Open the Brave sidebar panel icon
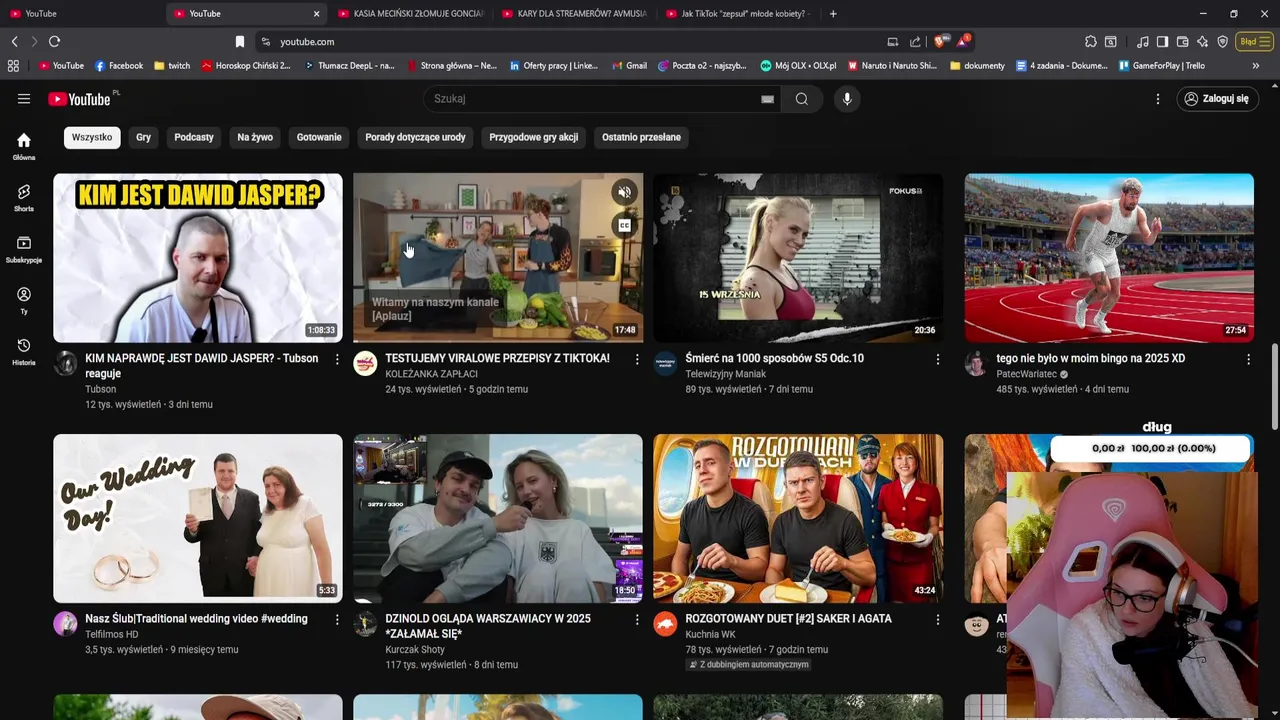This screenshot has height=720, width=1280. pos(1162,41)
